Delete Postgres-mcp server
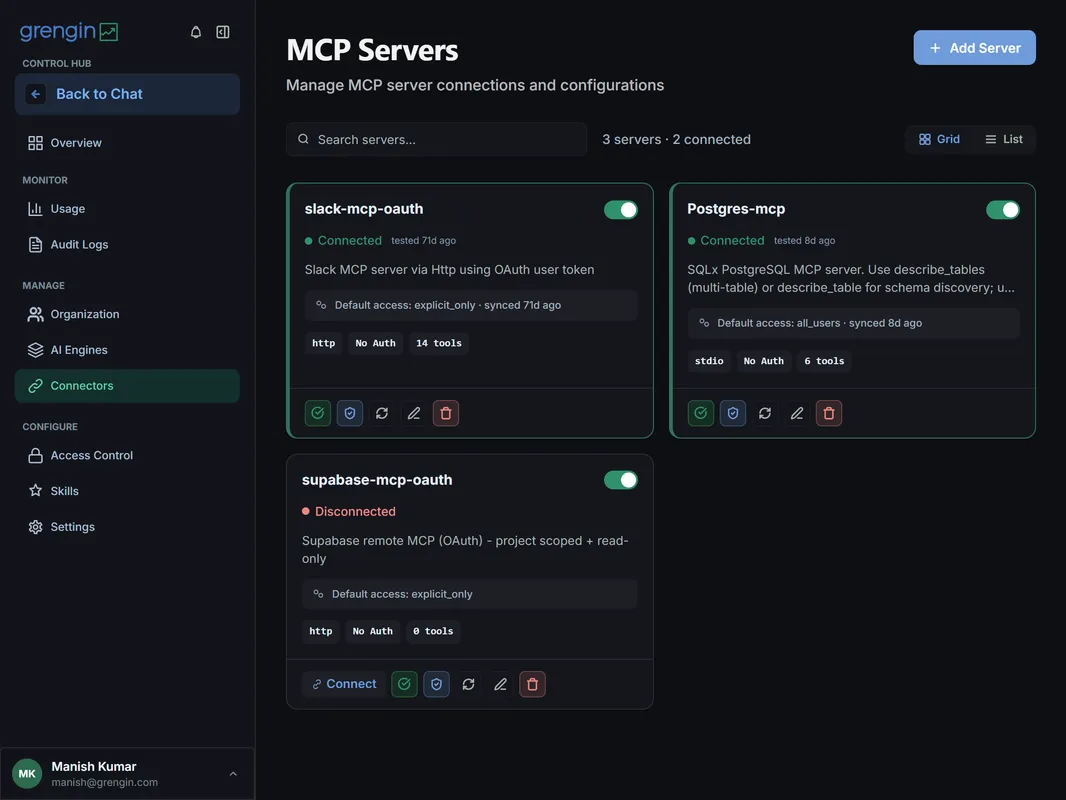 click(x=828, y=413)
